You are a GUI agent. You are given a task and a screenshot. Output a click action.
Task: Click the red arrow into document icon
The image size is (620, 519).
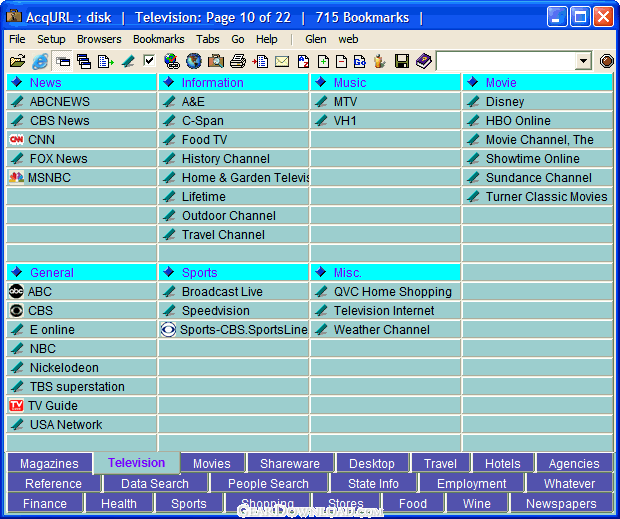pos(260,61)
